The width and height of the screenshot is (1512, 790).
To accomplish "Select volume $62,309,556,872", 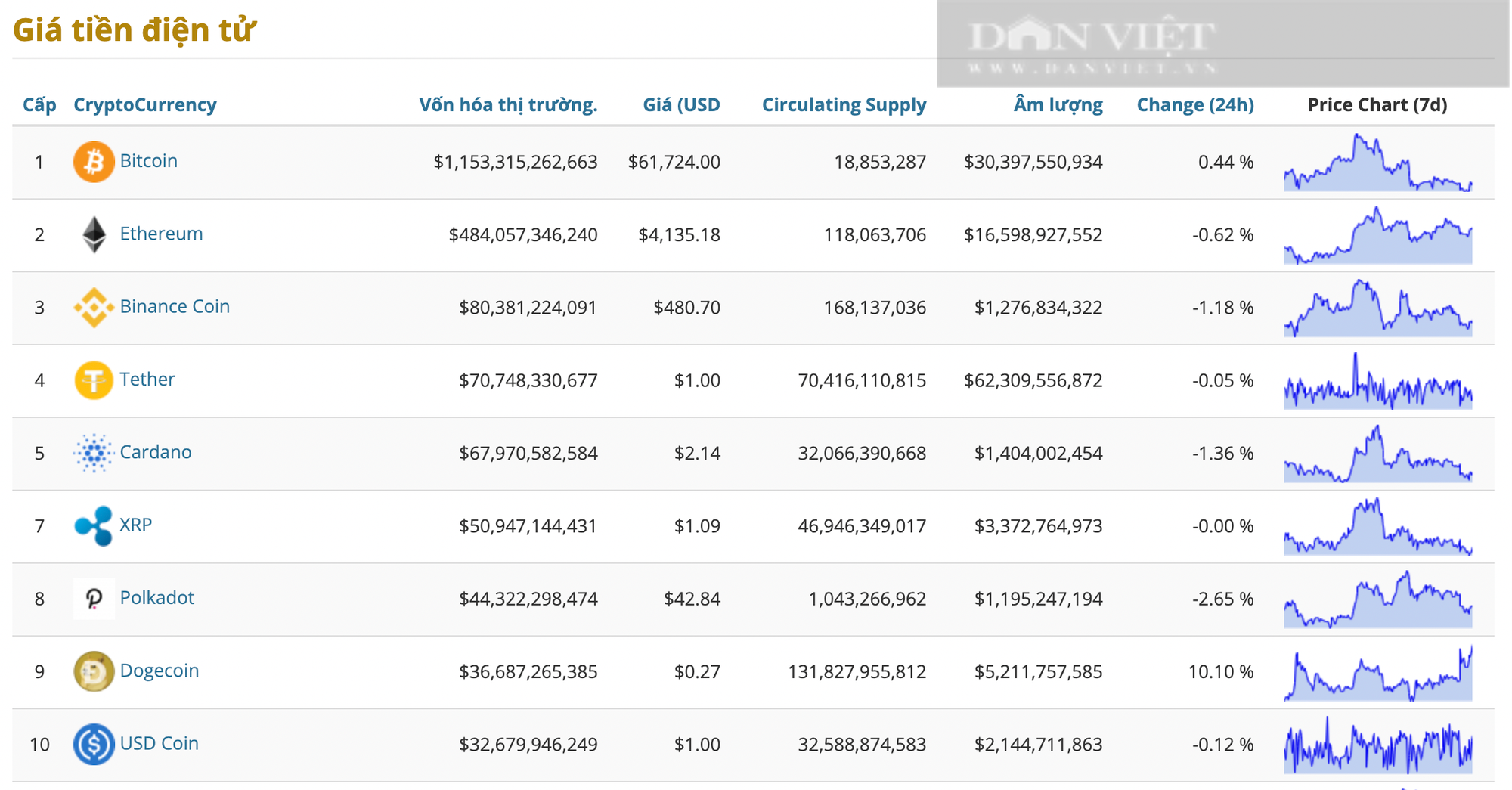I will [x=1033, y=380].
